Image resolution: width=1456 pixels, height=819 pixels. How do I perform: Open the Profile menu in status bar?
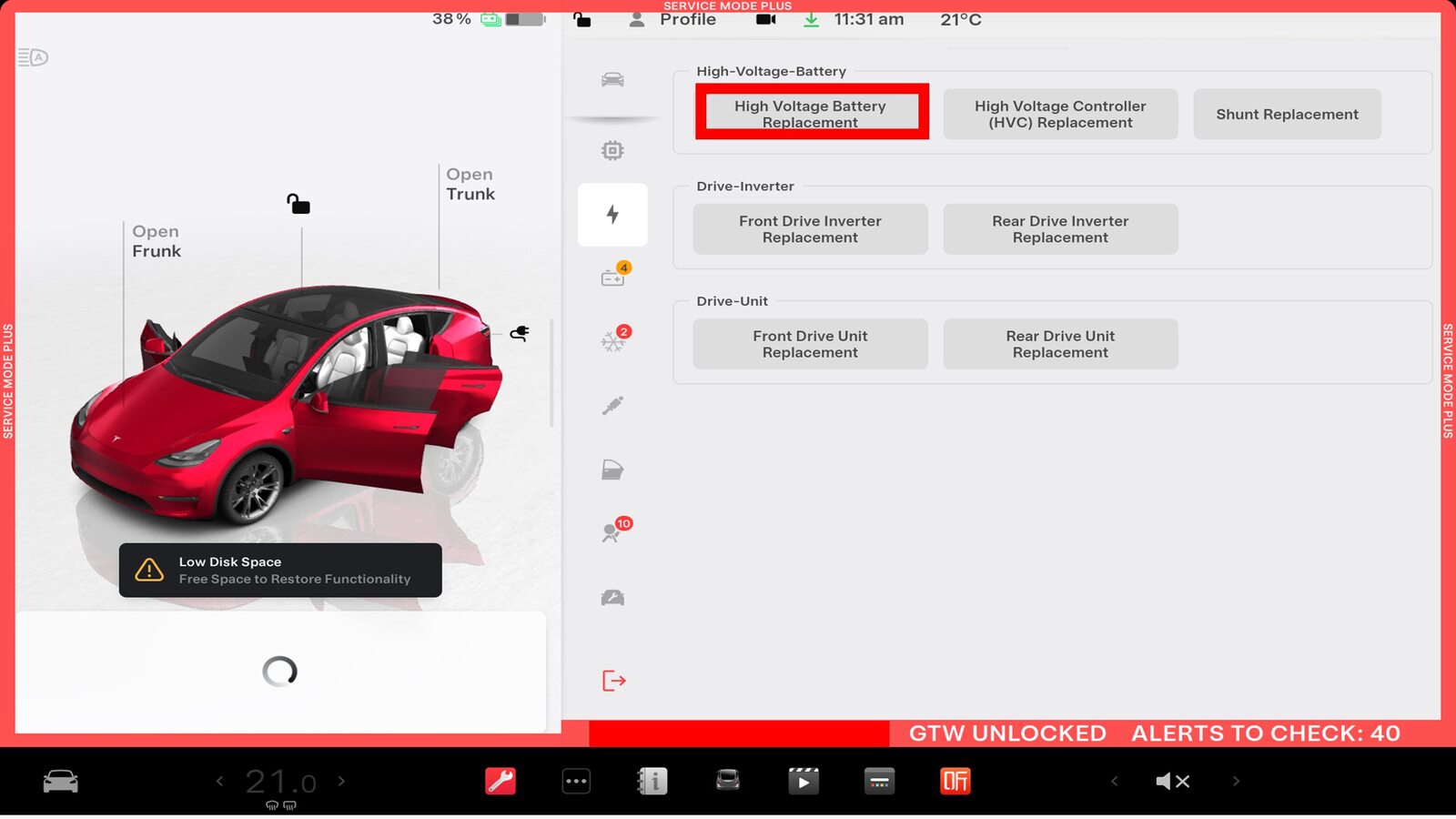[x=673, y=19]
